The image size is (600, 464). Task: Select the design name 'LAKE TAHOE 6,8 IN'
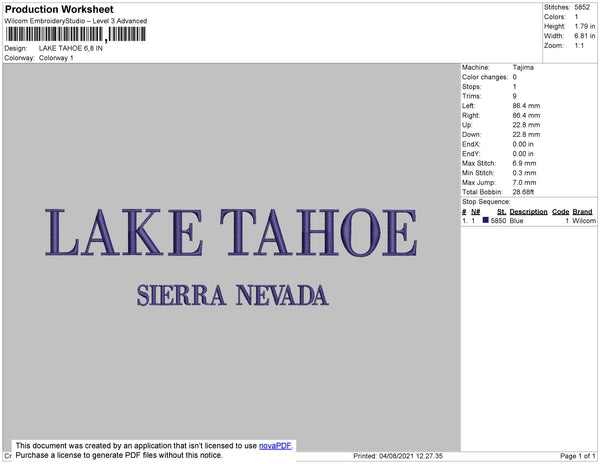[71, 48]
